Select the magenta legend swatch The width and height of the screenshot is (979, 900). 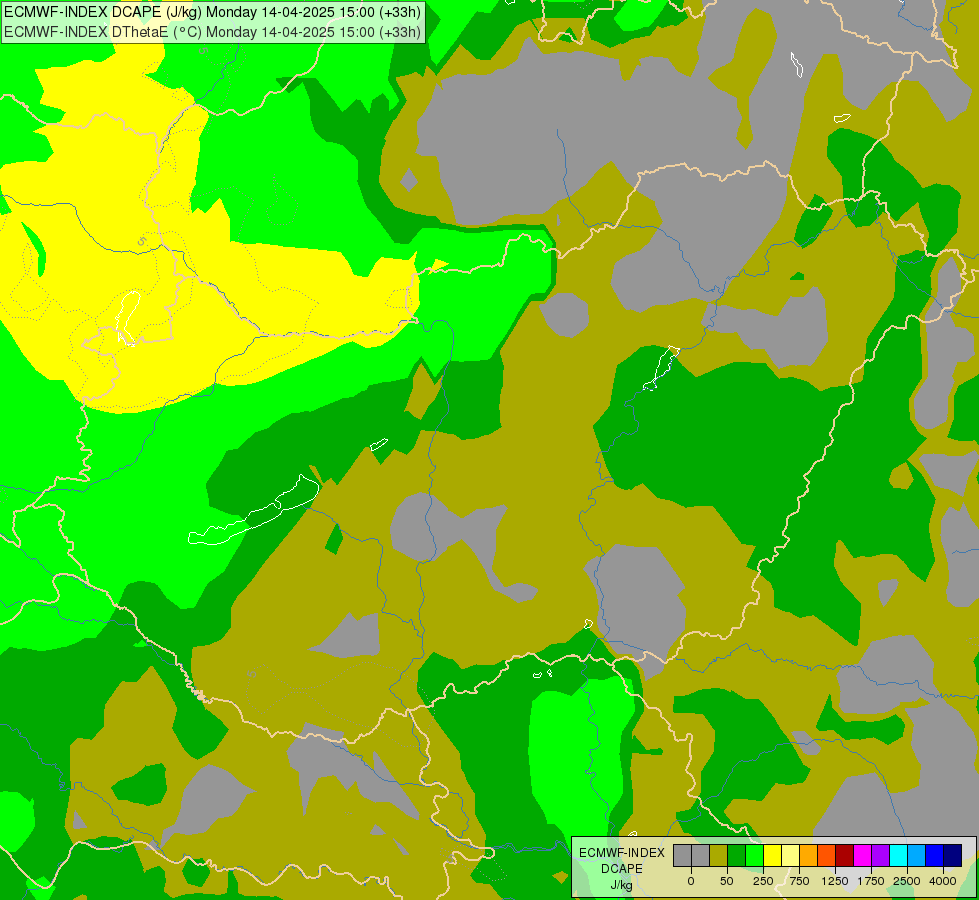tap(862, 856)
